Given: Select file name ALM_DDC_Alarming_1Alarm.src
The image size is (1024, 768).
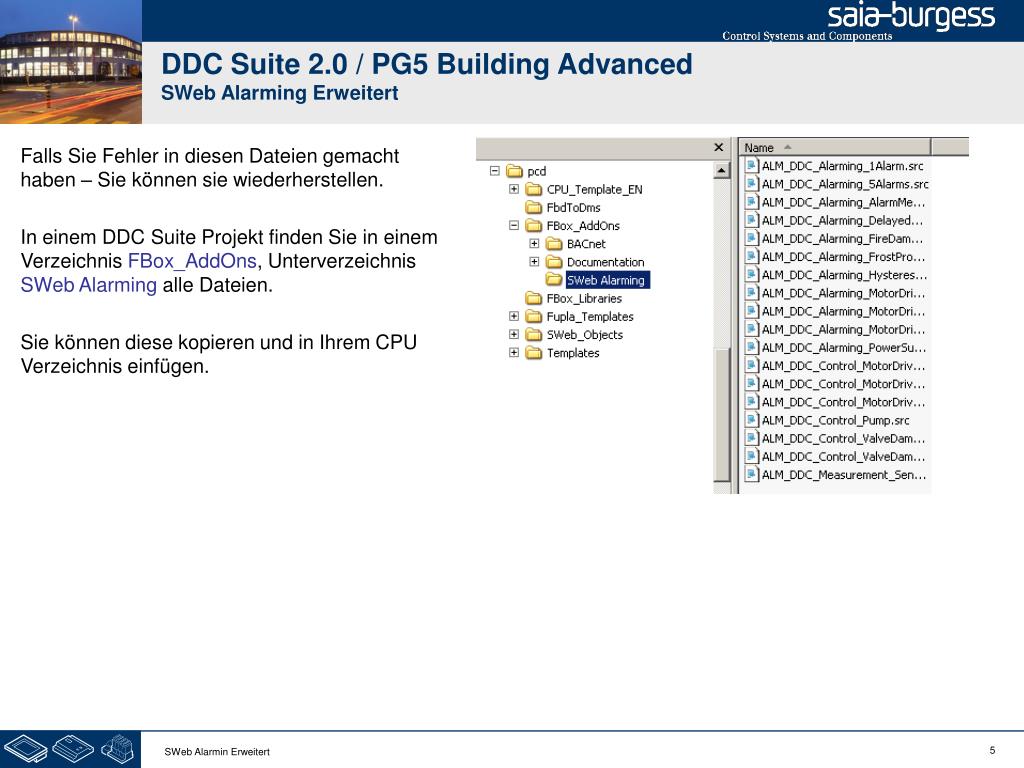Looking at the screenshot, I should 842,166.
